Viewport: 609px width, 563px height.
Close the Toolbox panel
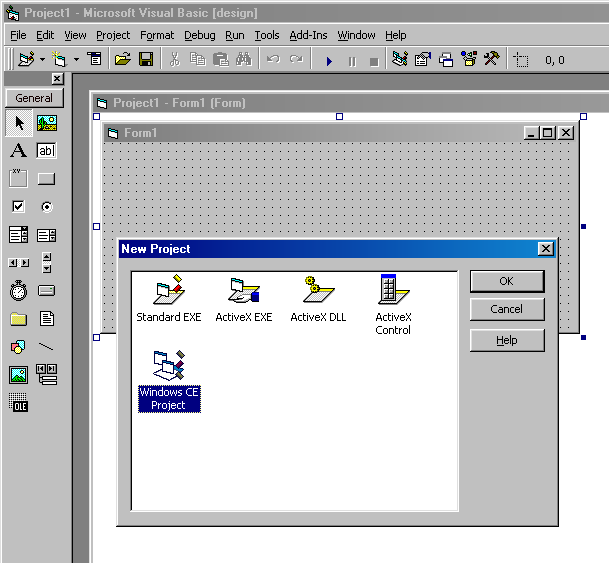click(x=57, y=79)
